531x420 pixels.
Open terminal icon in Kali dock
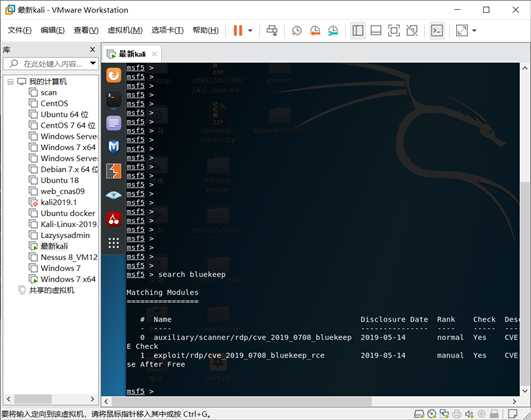click(x=113, y=99)
